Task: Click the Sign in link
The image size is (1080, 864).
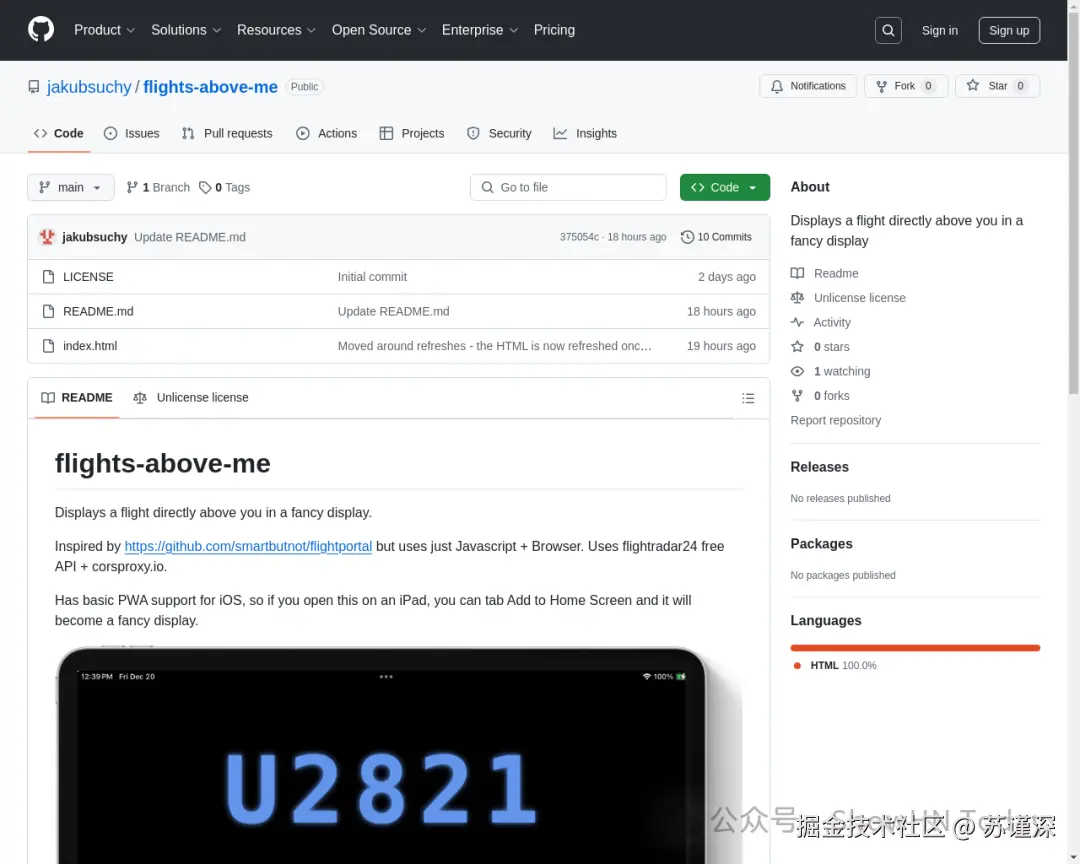Action: [939, 30]
